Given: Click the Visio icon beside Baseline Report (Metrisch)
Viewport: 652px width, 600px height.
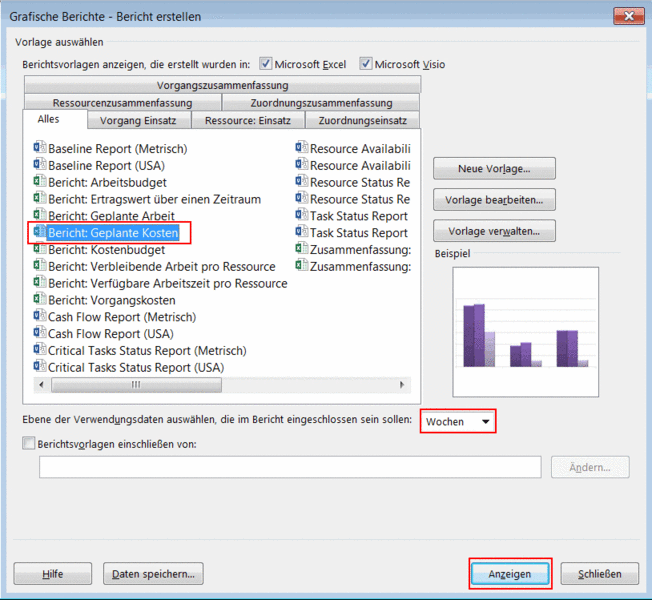Looking at the screenshot, I should coord(40,148).
